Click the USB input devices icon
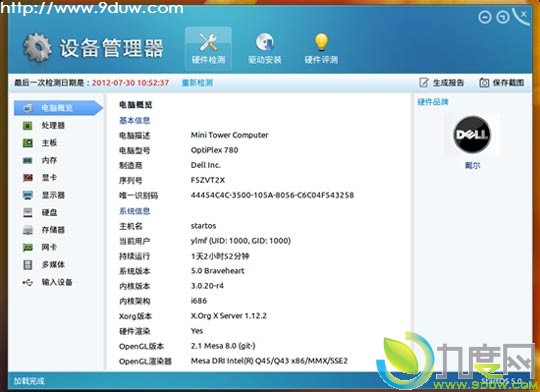Image resolution: width=540 pixels, height=392 pixels. tap(28, 282)
